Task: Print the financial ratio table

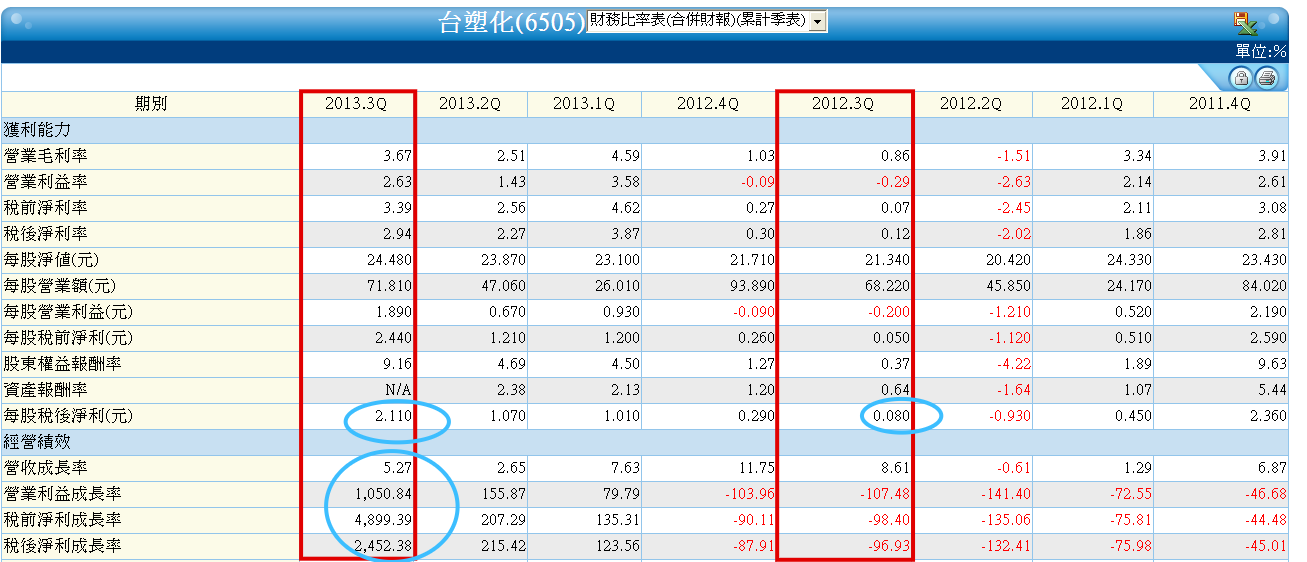Action: tap(1266, 78)
